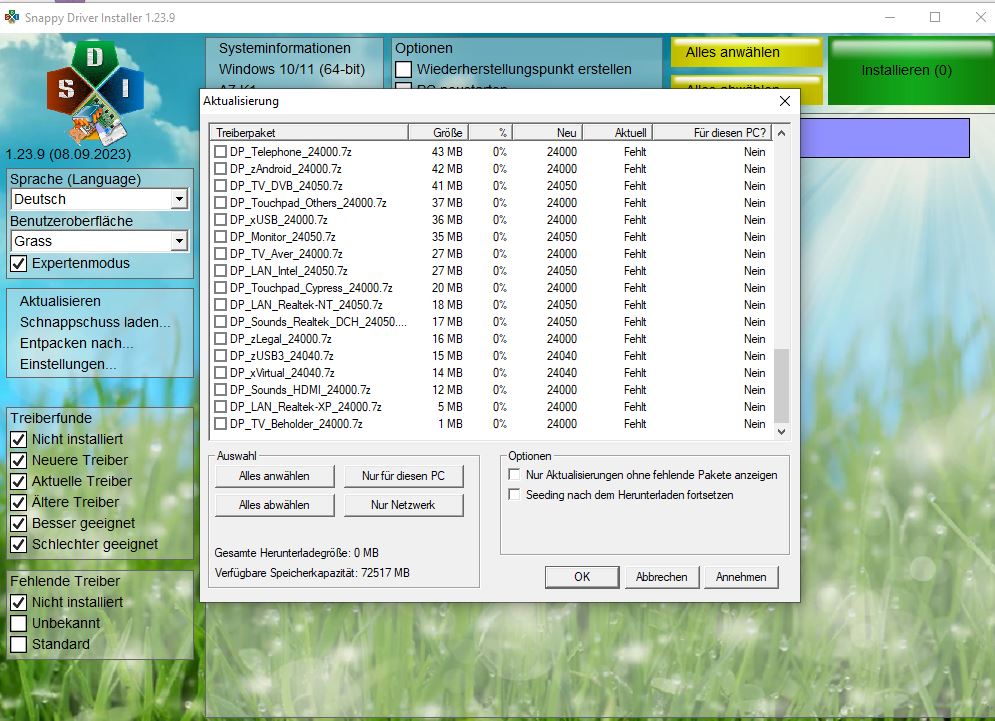Uncheck Neuere Treiber filter
Screen dimensions: 995x721
click(18, 460)
